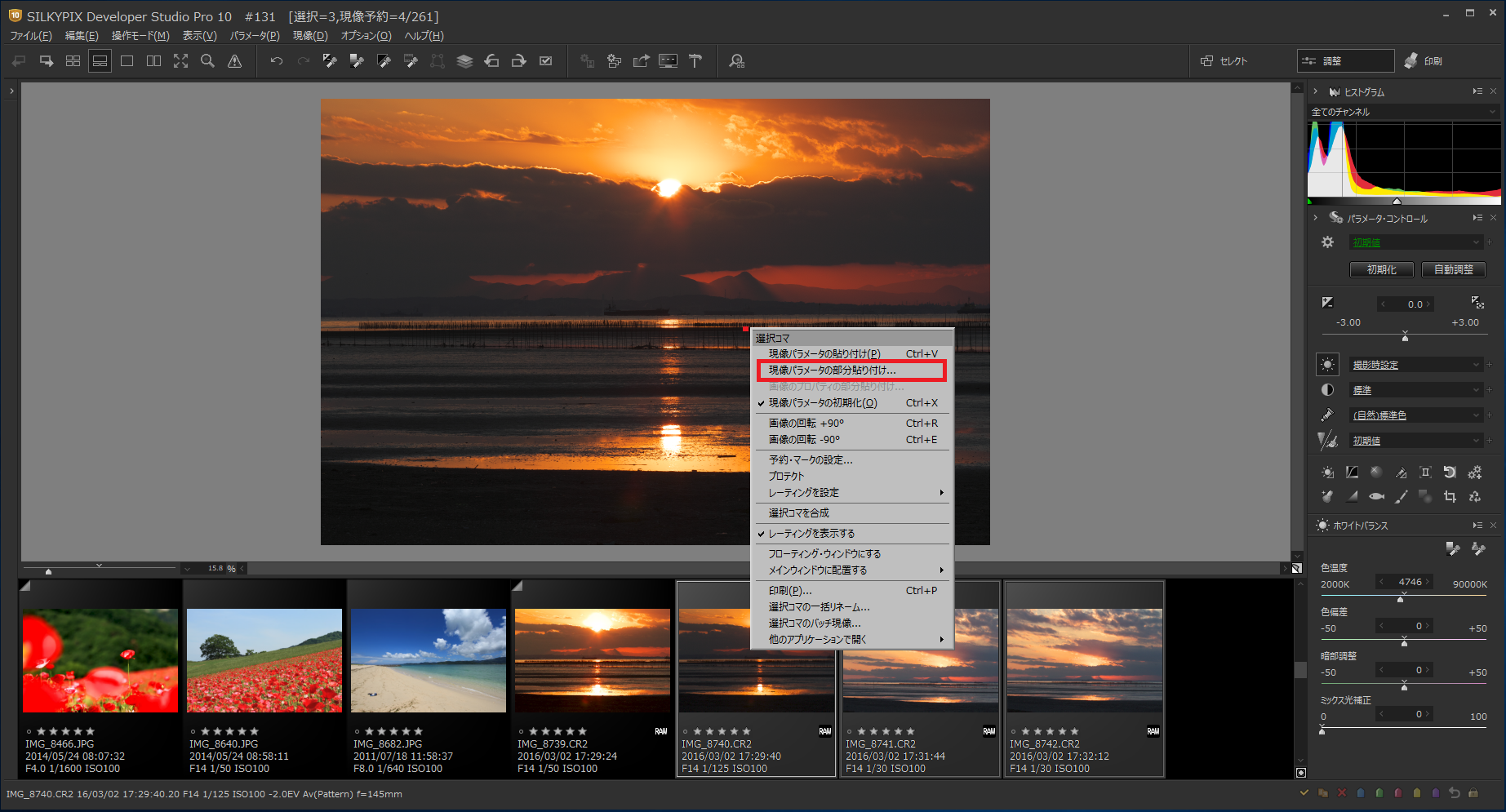
Task: Click the exposure compensation plus/minus icon
Action: [1328, 303]
